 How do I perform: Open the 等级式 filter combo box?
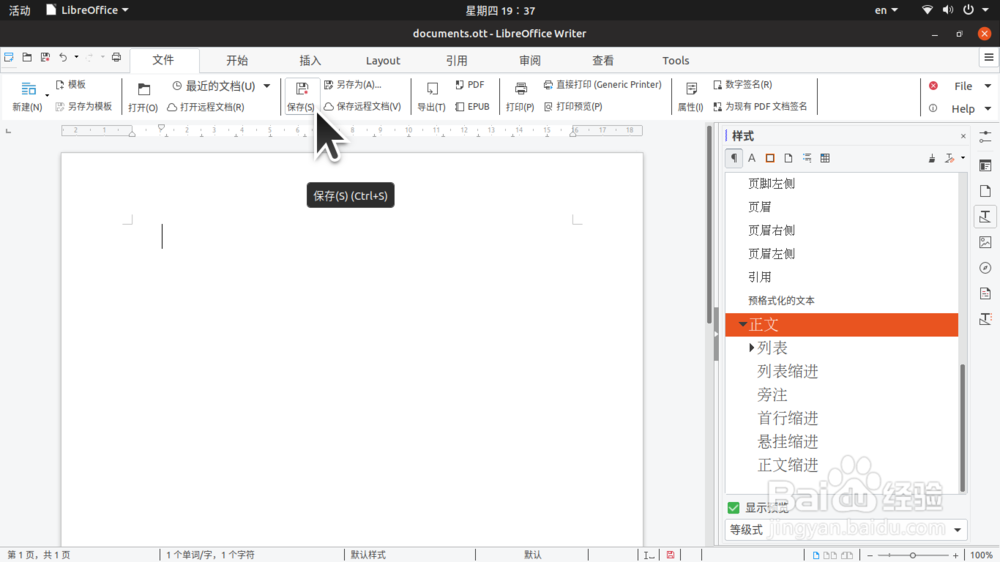tap(846, 530)
